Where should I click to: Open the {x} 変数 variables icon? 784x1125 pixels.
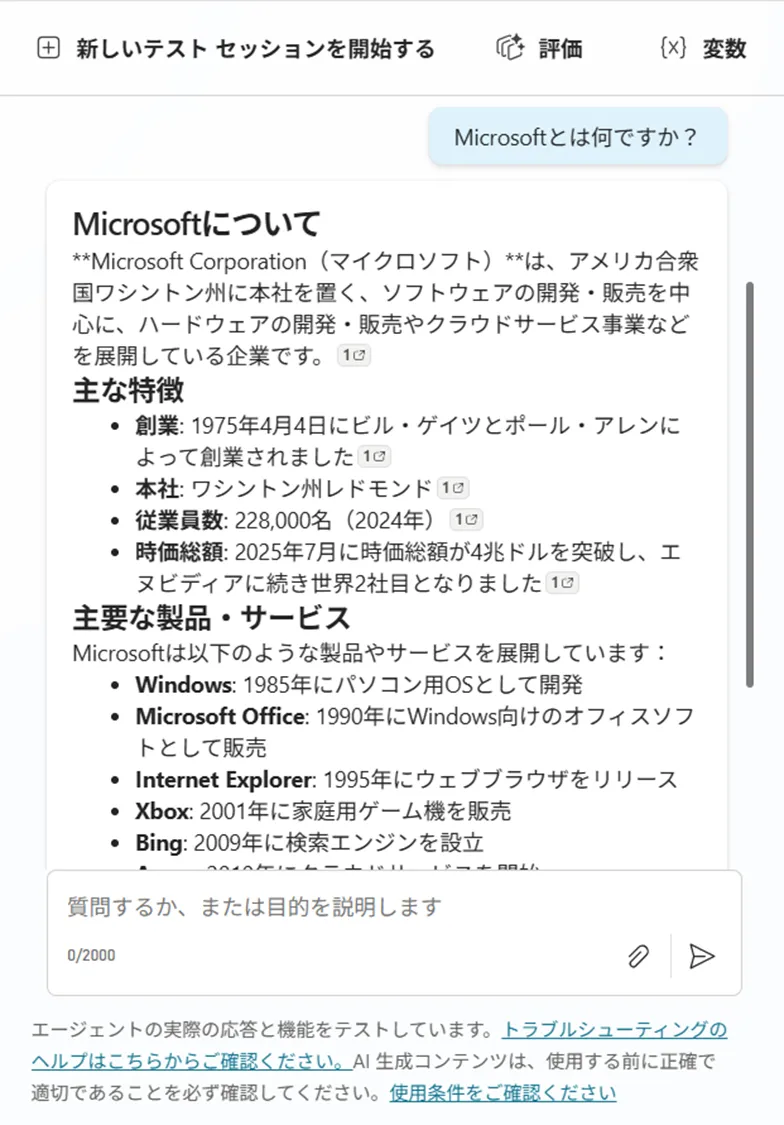[x=672, y=48]
